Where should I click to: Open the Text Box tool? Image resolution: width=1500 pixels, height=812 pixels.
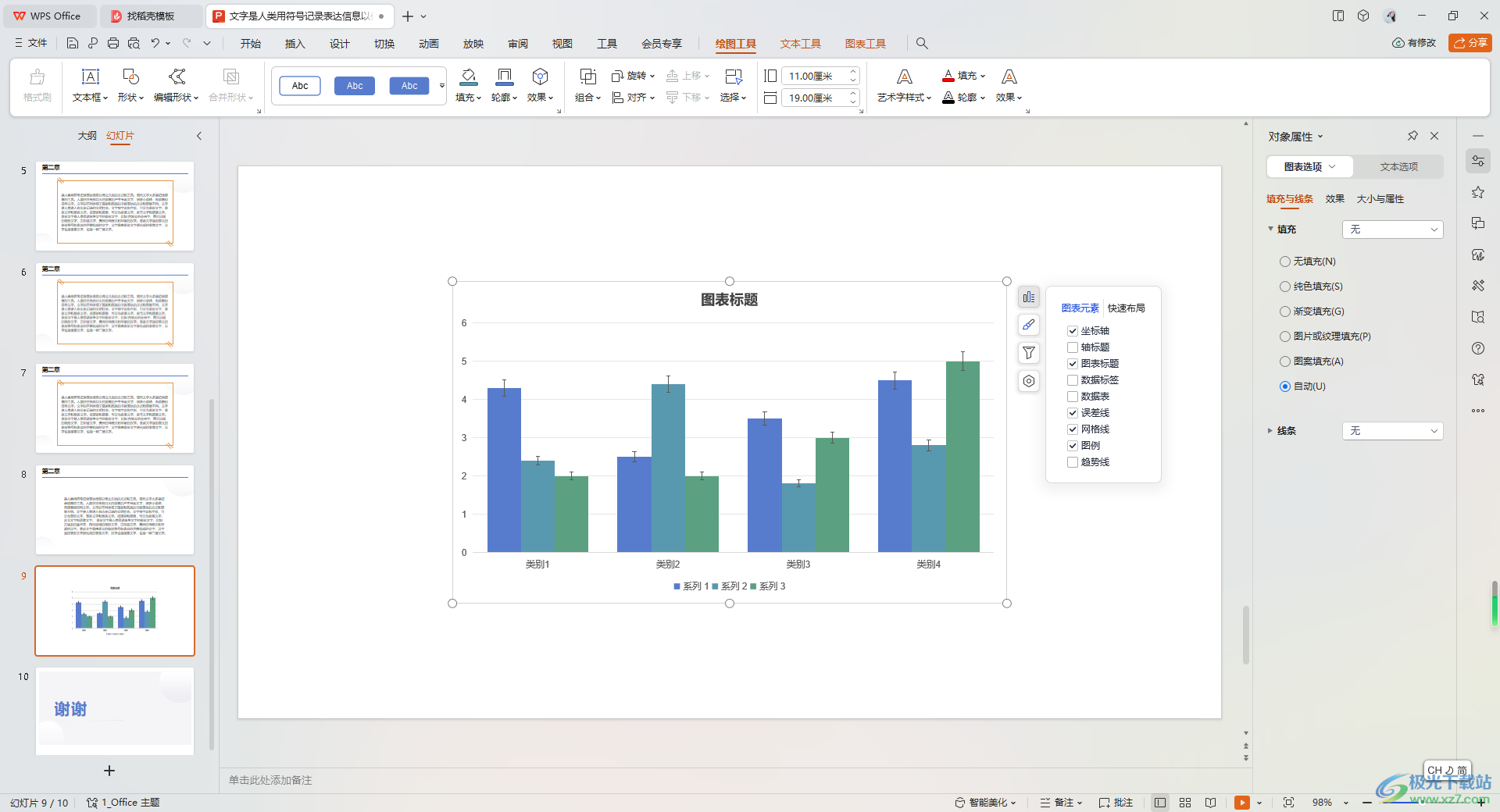(x=91, y=77)
